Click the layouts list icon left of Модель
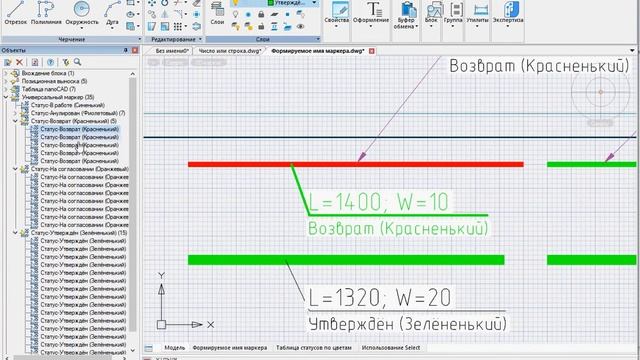The width and height of the screenshot is (640, 360). [x=149, y=348]
